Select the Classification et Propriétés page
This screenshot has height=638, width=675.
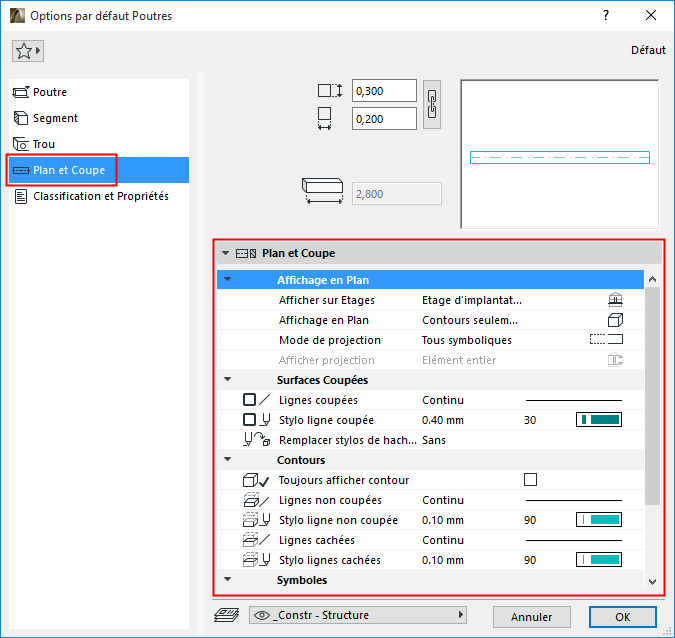click(x=99, y=196)
